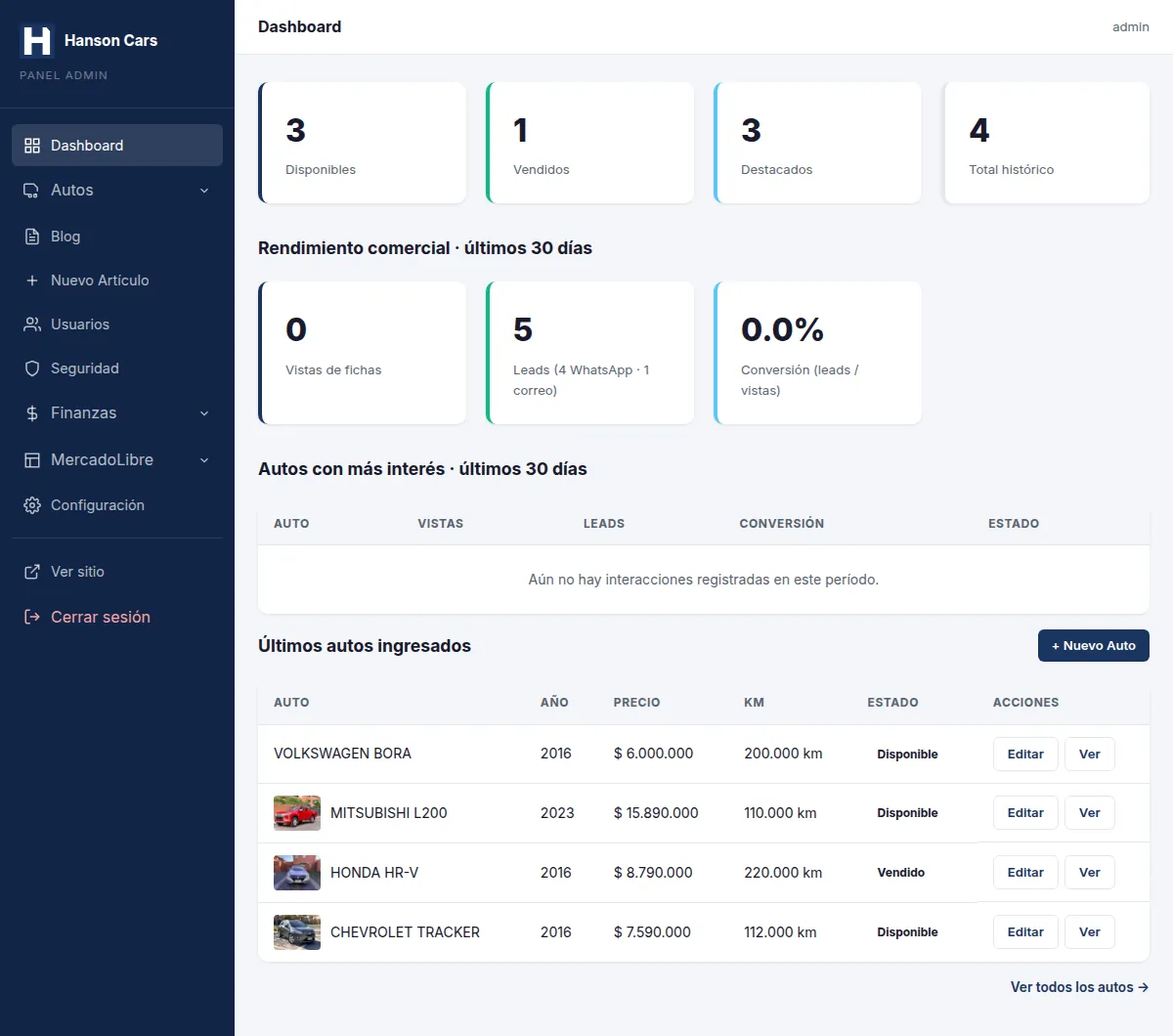The height and width of the screenshot is (1036, 1173).
Task: Click the Vistas de fichas card
Action: [363, 353]
